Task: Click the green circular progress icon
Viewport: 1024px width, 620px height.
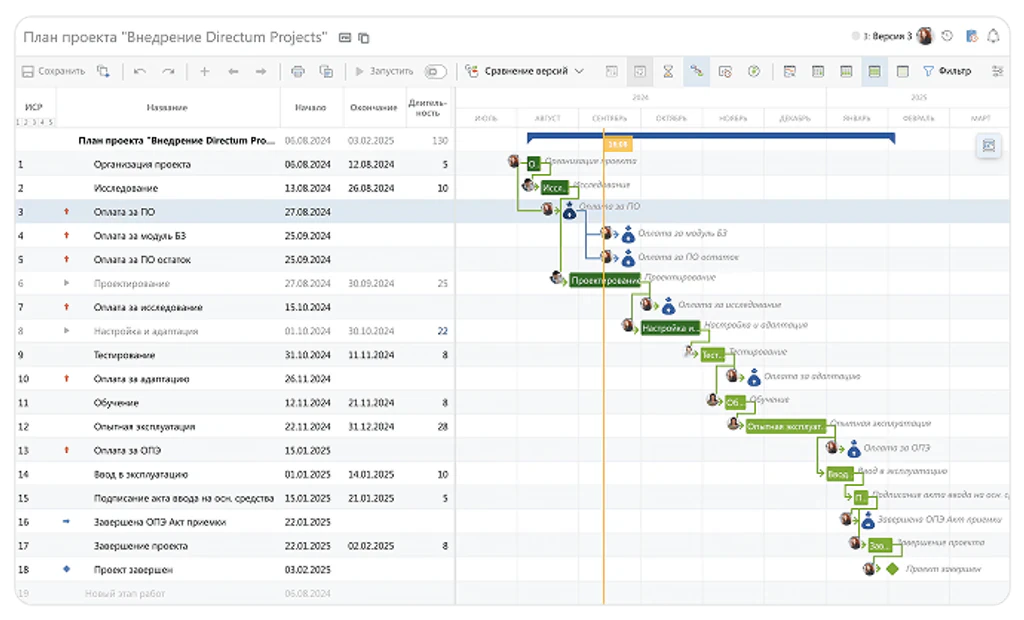Action: (x=754, y=71)
